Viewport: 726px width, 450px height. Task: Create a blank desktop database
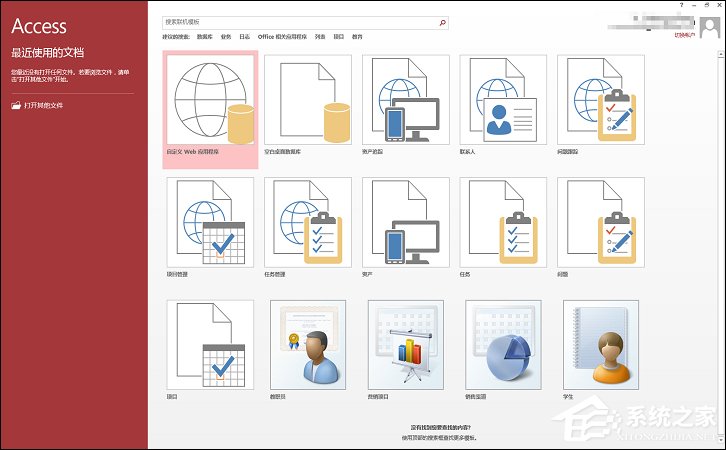click(308, 100)
